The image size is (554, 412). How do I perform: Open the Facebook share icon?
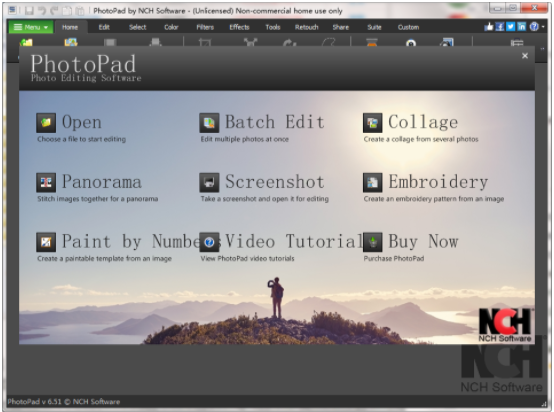(x=500, y=27)
